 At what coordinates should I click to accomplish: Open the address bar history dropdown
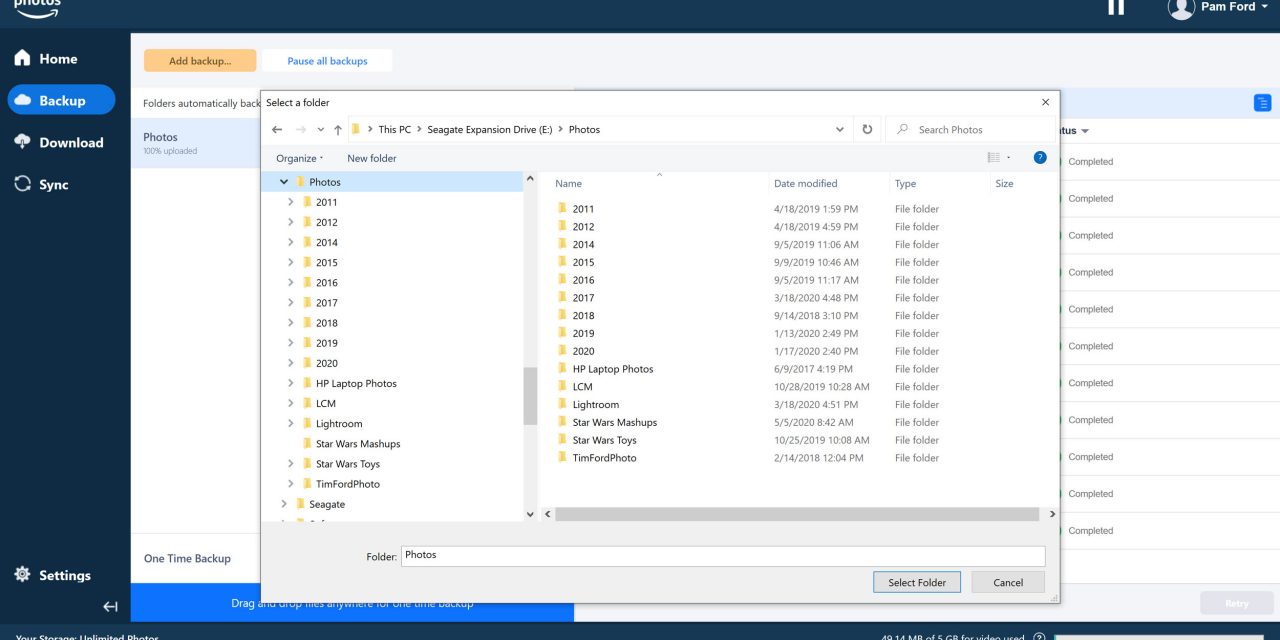(840, 130)
